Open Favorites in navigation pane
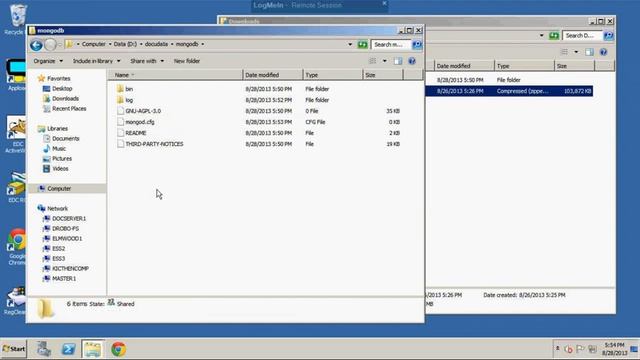 pyautogui.click(x=58, y=78)
